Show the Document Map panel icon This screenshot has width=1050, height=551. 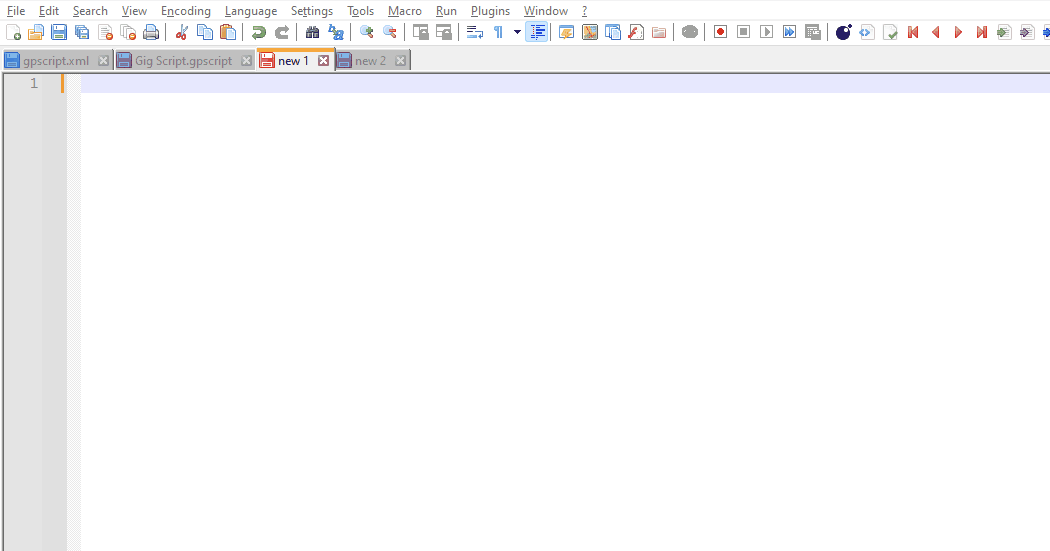[590, 32]
